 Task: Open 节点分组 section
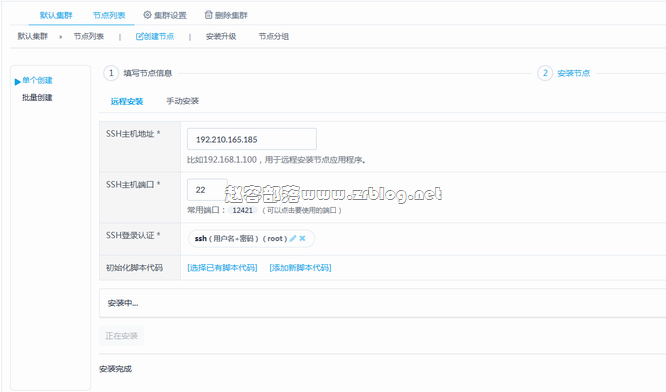(x=274, y=37)
